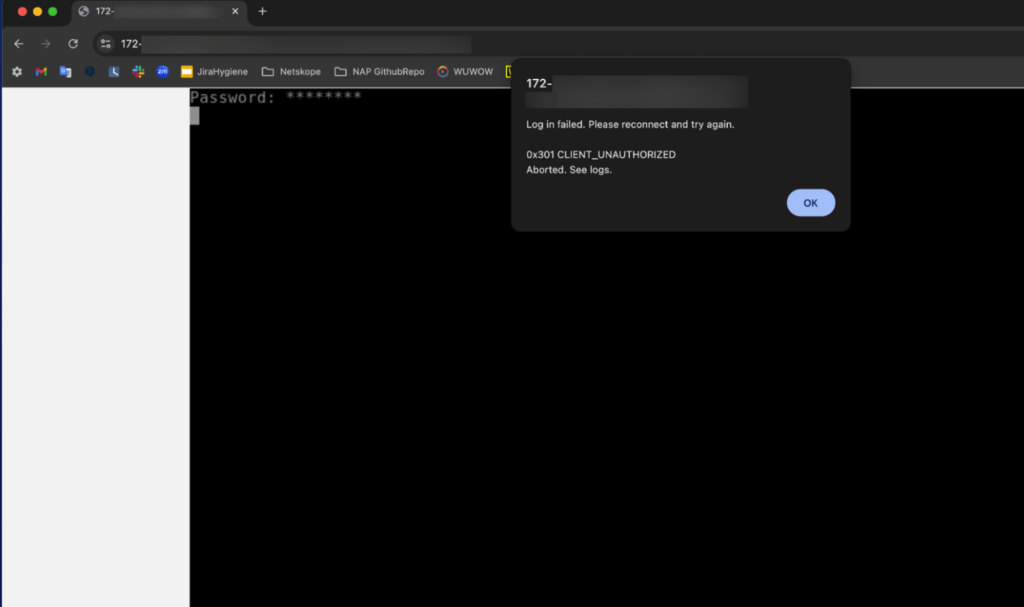Click the settings gear bookmark icon
The image size is (1024, 607).
[16, 72]
